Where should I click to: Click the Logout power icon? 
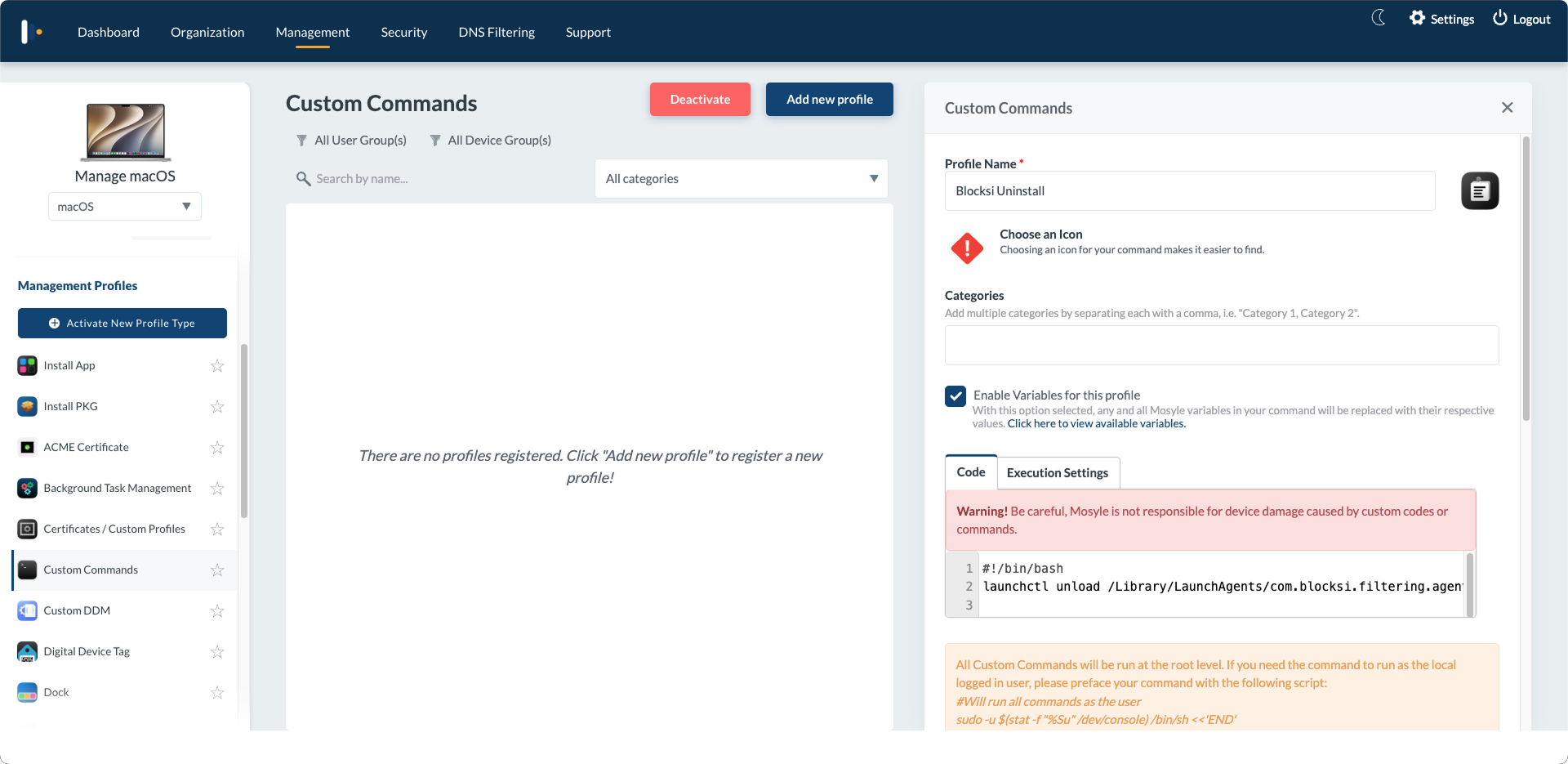click(1500, 18)
